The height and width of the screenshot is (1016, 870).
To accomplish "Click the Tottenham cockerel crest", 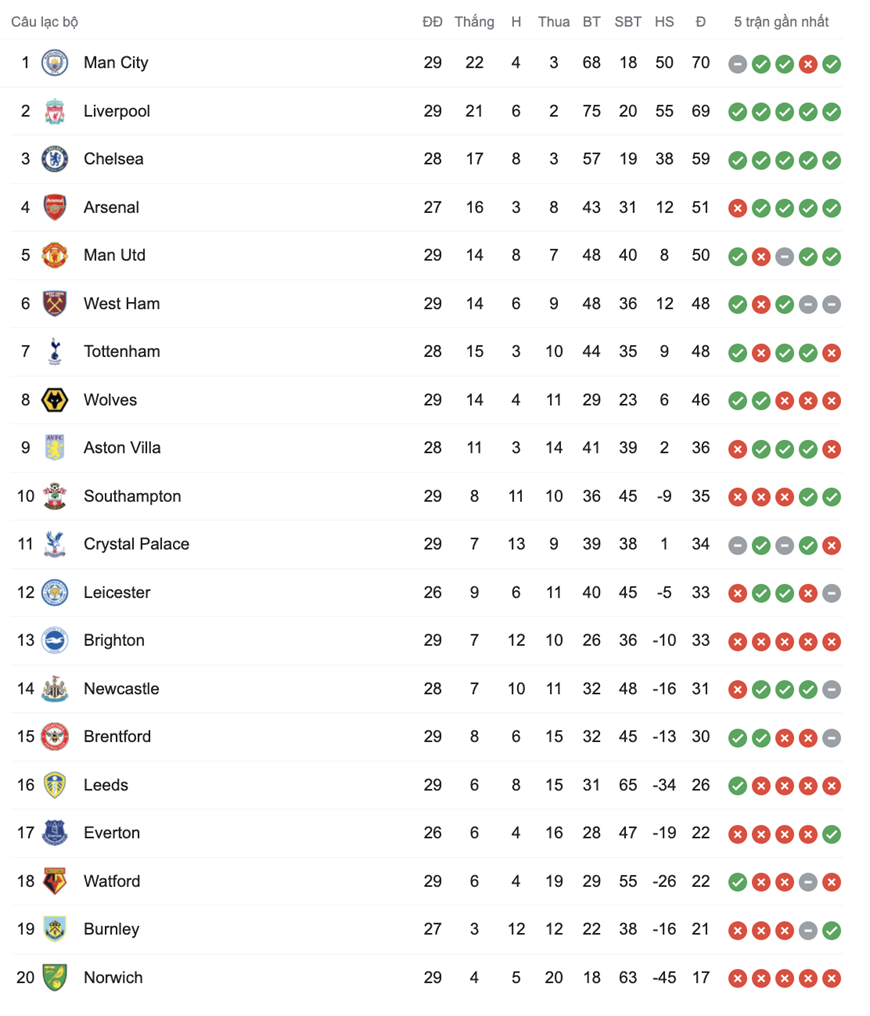I will click(54, 352).
